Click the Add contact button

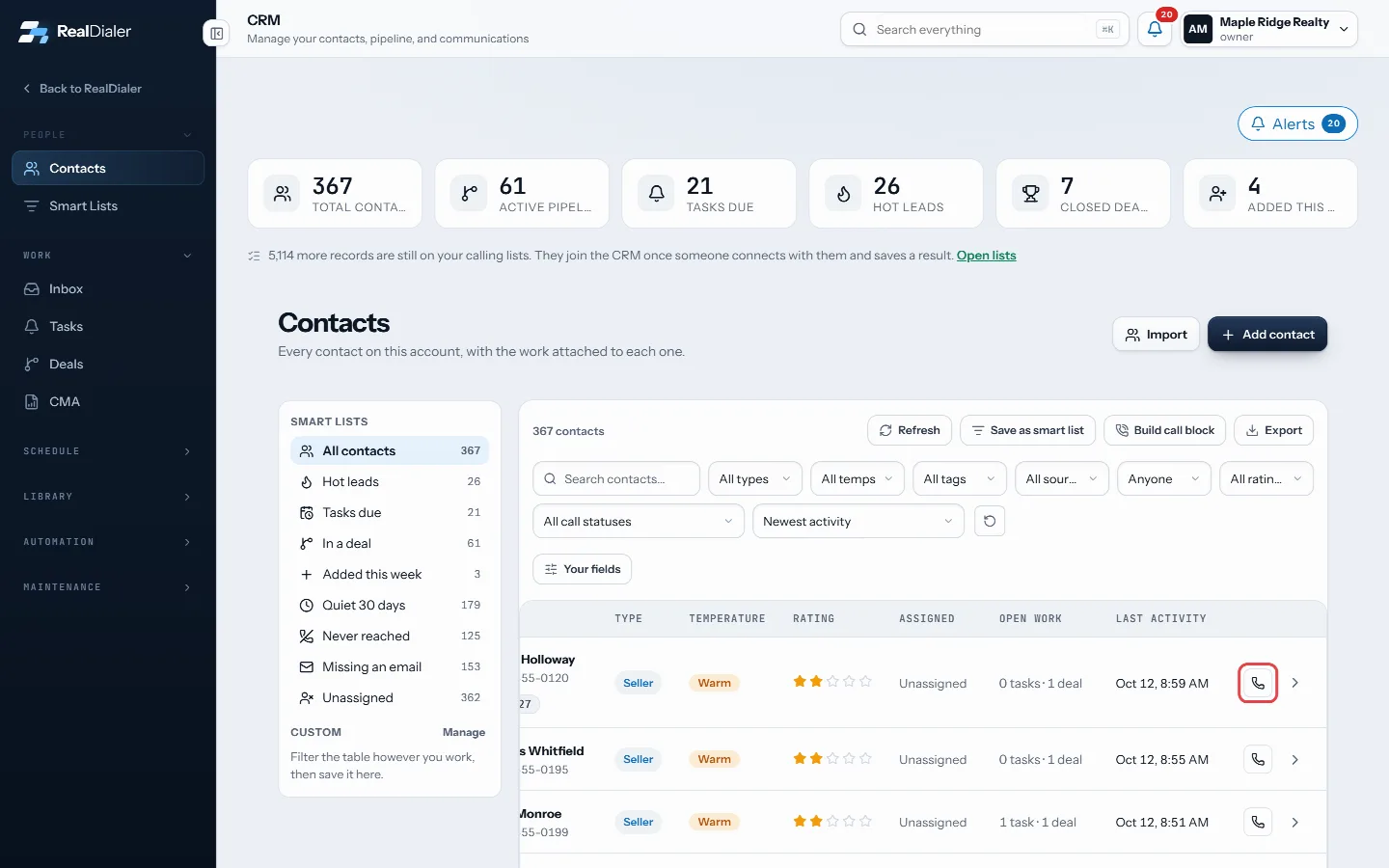pyautogui.click(x=1267, y=335)
